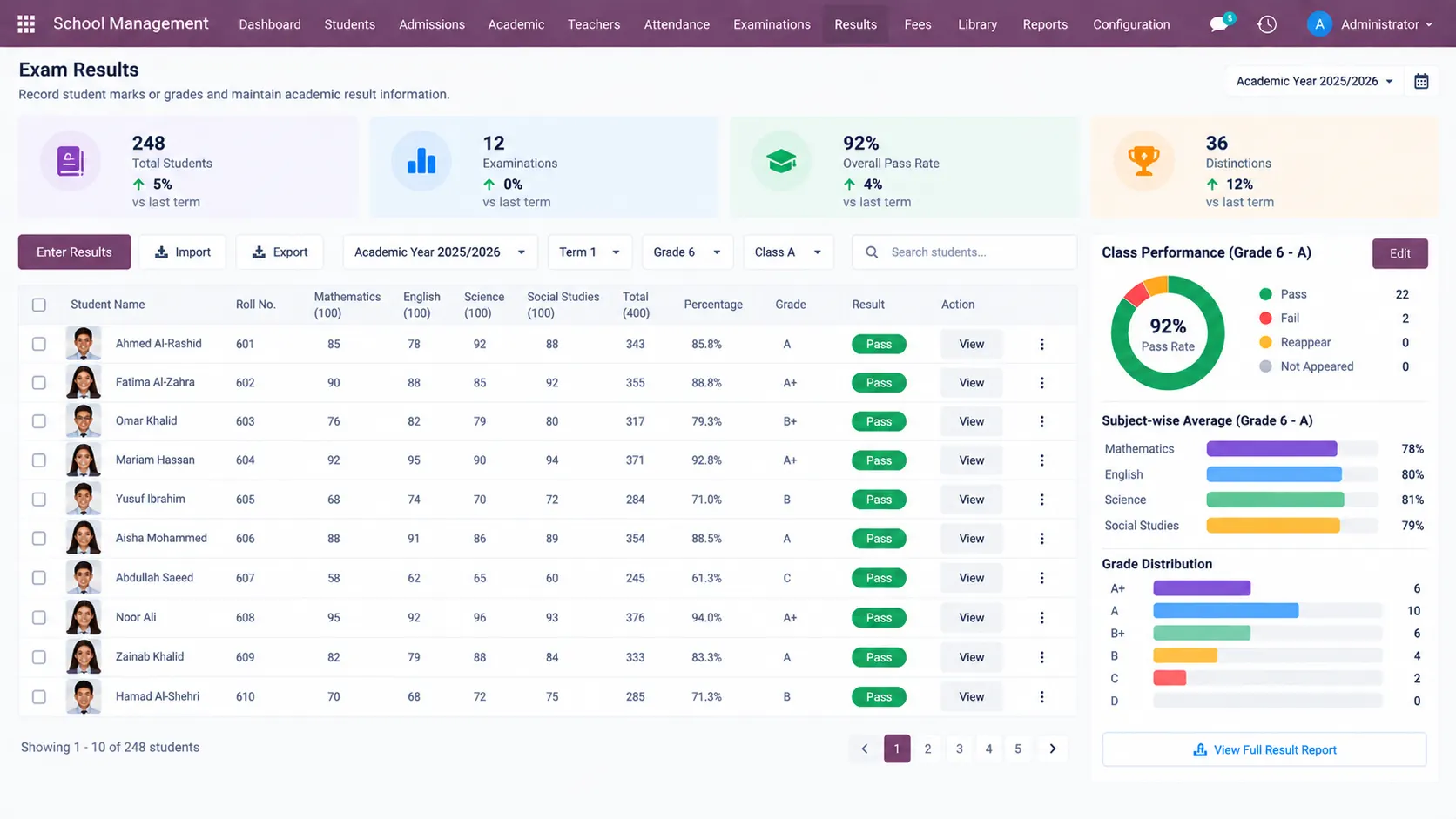Click the Distinctions trophy icon

point(1143,161)
